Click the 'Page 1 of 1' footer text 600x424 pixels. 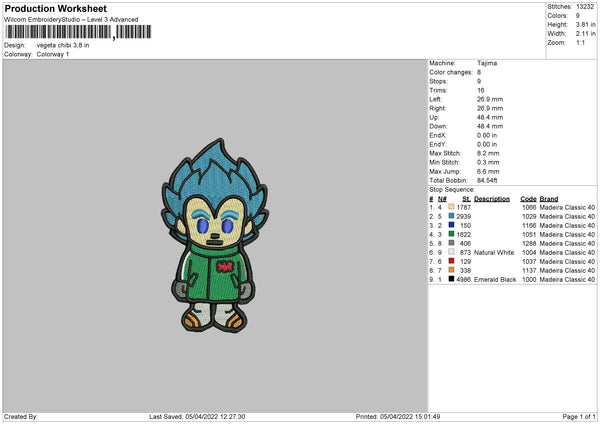coord(579,417)
